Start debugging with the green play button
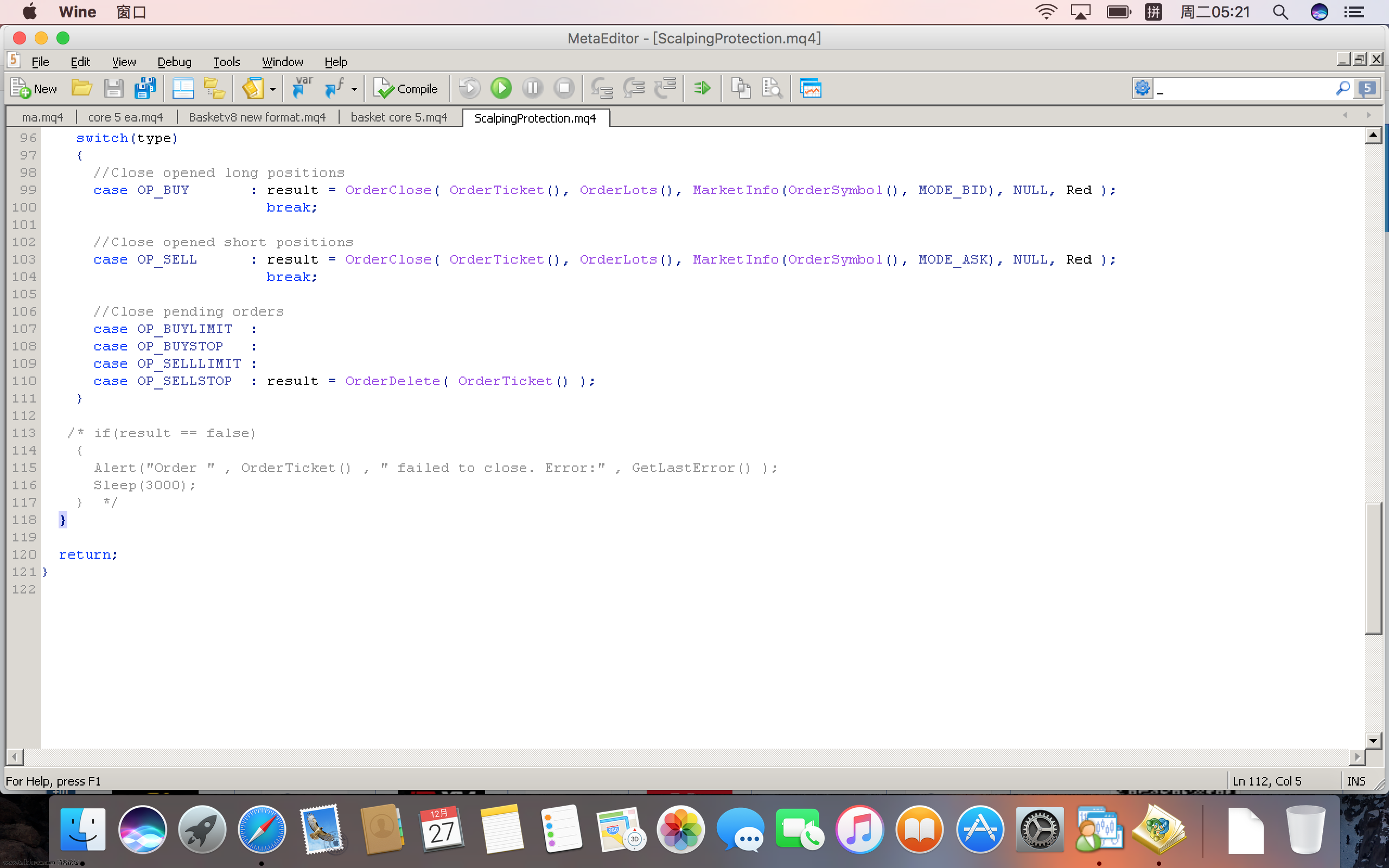Screen dimensions: 1389x868 tap(501, 88)
